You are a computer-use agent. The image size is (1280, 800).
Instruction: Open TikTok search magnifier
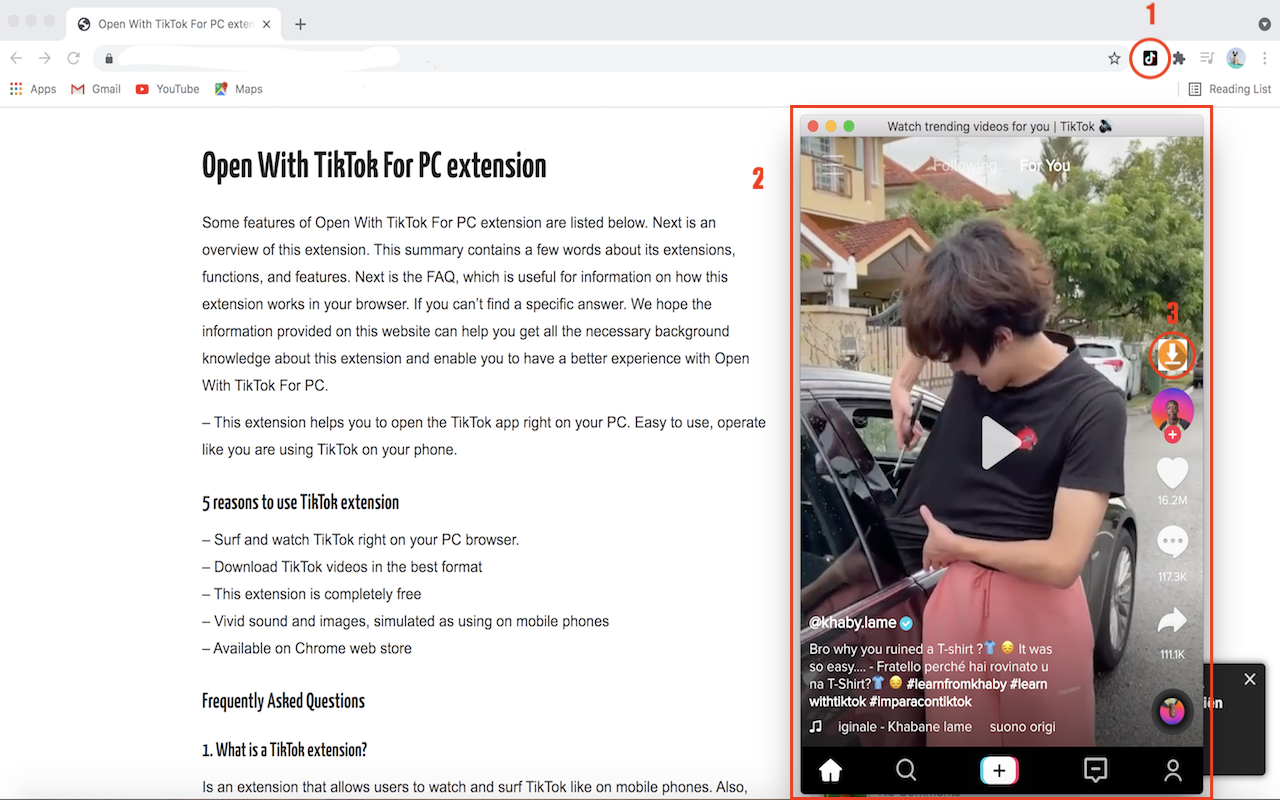pyautogui.click(x=906, y=770)
